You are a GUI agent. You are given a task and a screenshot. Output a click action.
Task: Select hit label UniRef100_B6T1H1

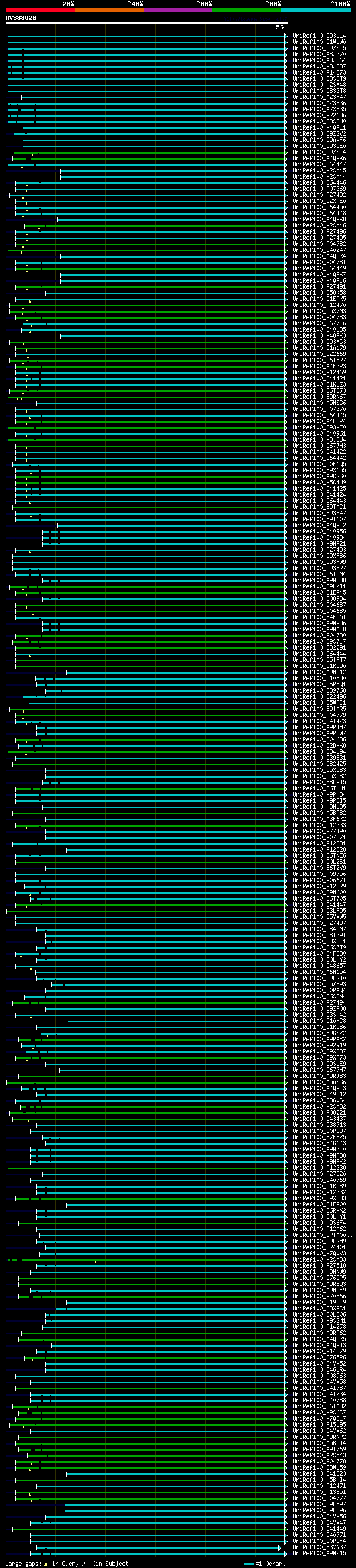(x=319, y=788)
